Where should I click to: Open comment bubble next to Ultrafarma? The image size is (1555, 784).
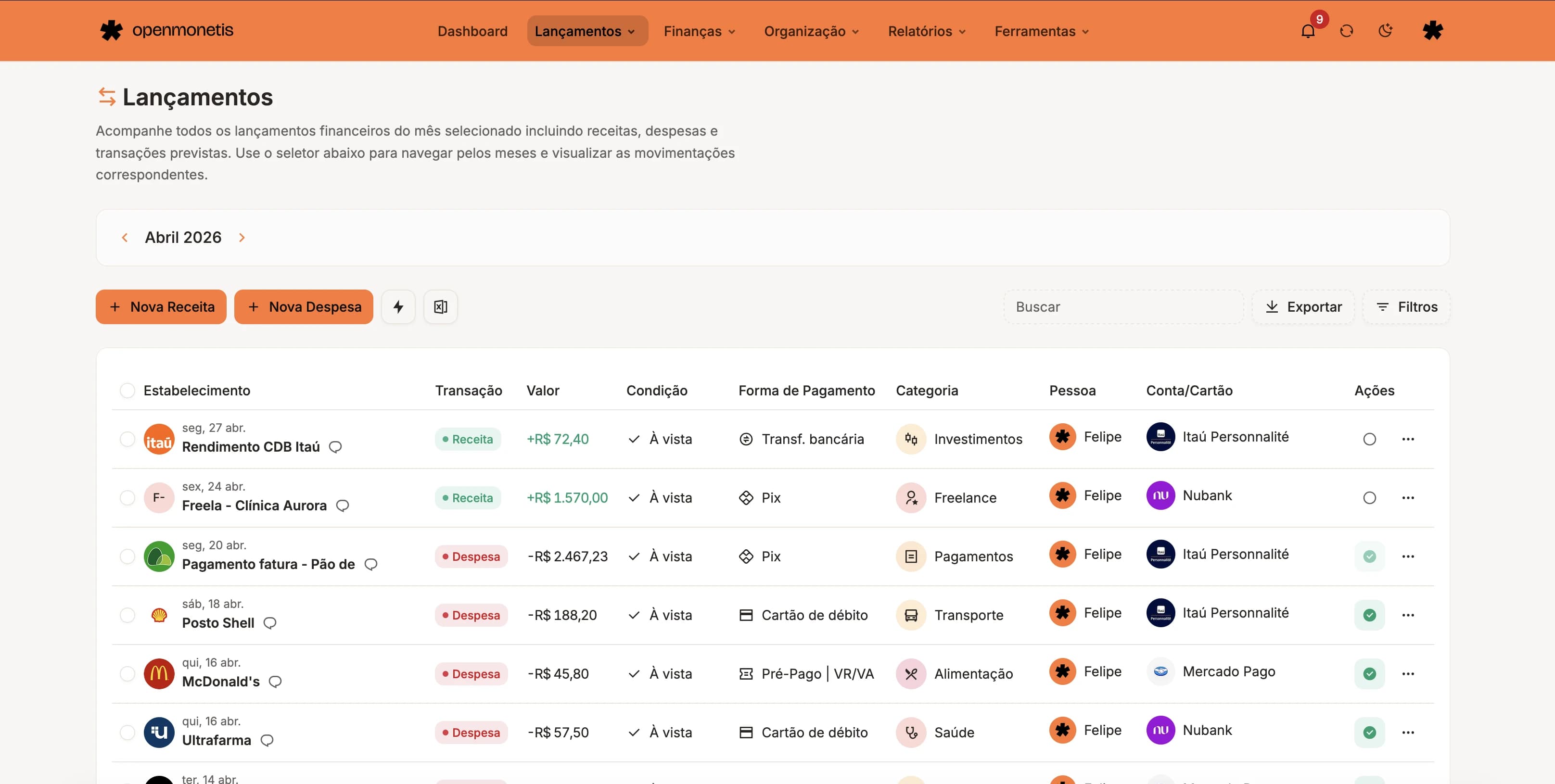(x=267, y=740)
